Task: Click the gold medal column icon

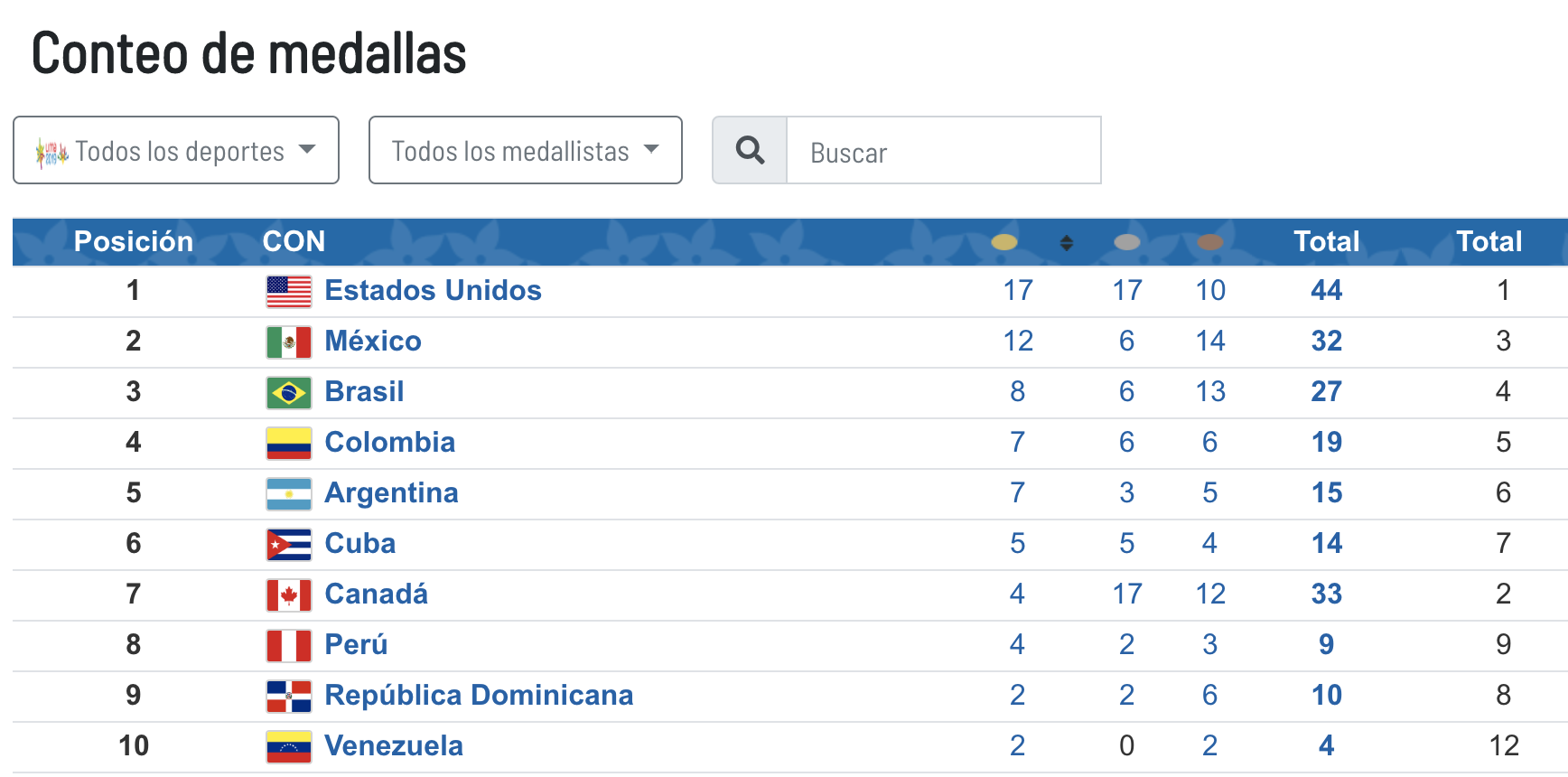Action: click(1005, 242)
